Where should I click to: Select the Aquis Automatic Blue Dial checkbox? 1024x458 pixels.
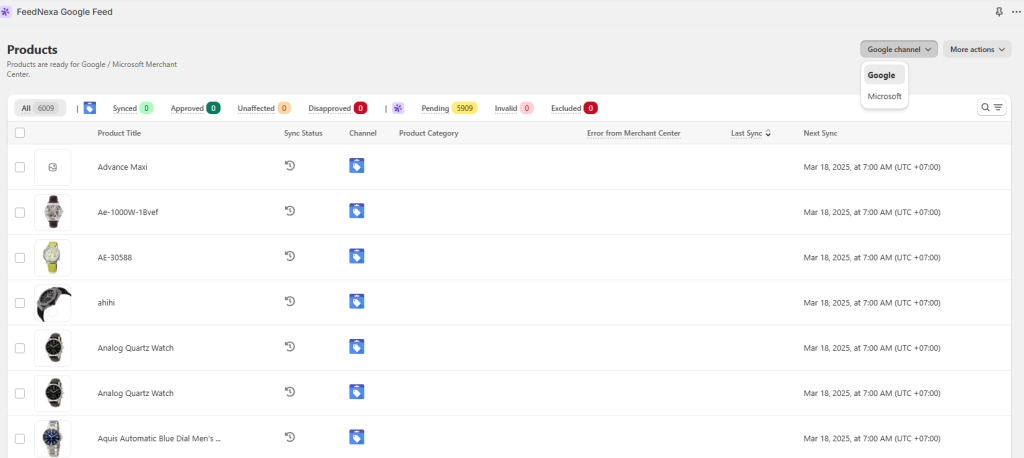(20, 438)
